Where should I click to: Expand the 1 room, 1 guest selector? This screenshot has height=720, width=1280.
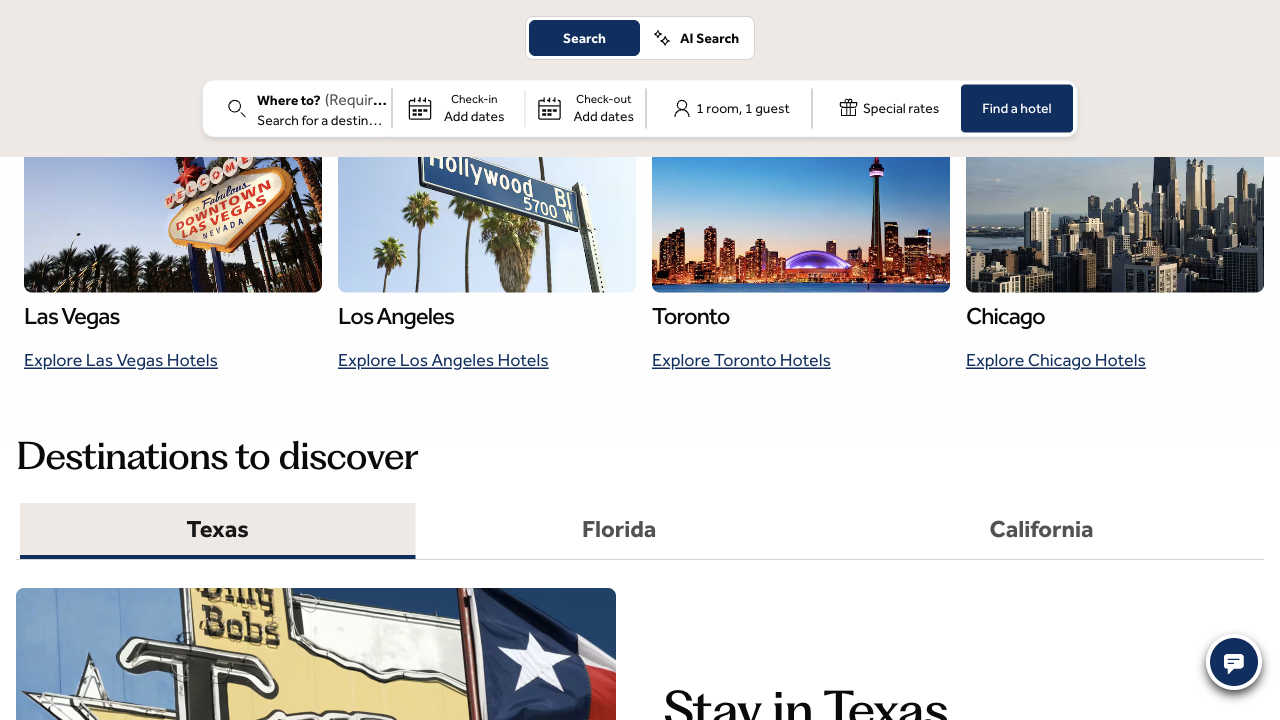point(731,109)
